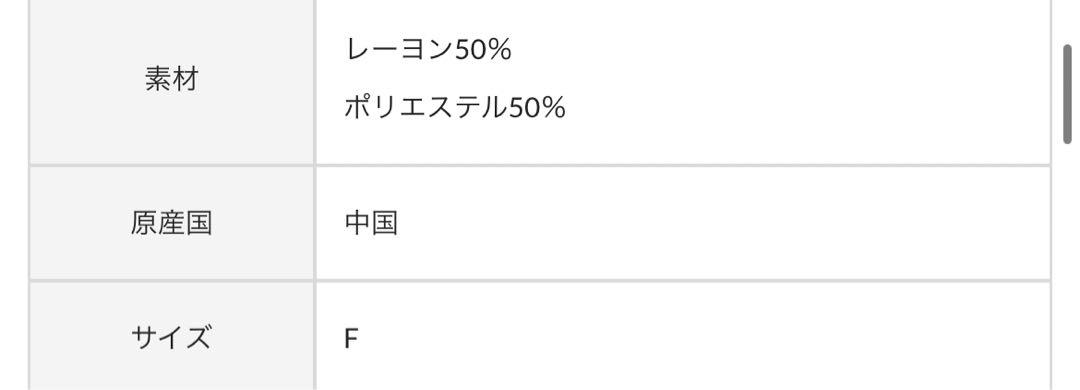Click the 原産国 label cell
Screen dimensions: 1080x390
172,223
